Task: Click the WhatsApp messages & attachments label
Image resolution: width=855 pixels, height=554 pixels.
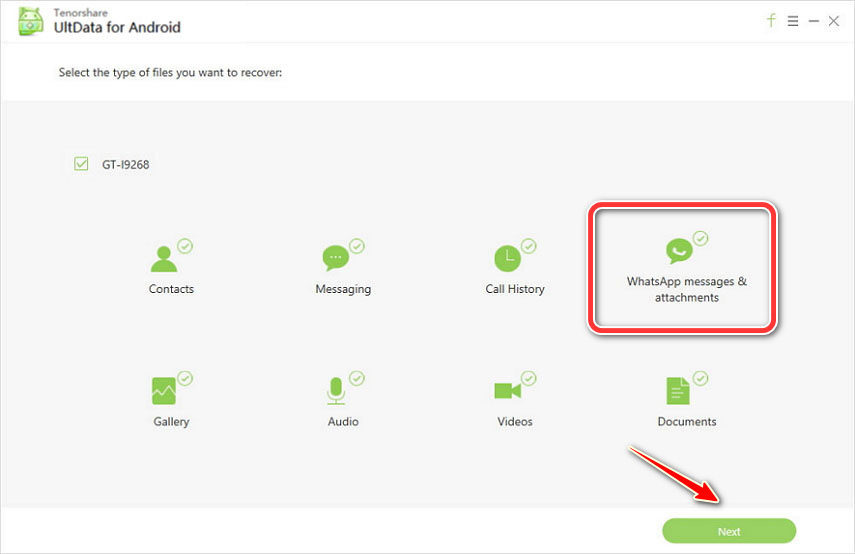Action: pyautogui.click(x=687, y=290)
